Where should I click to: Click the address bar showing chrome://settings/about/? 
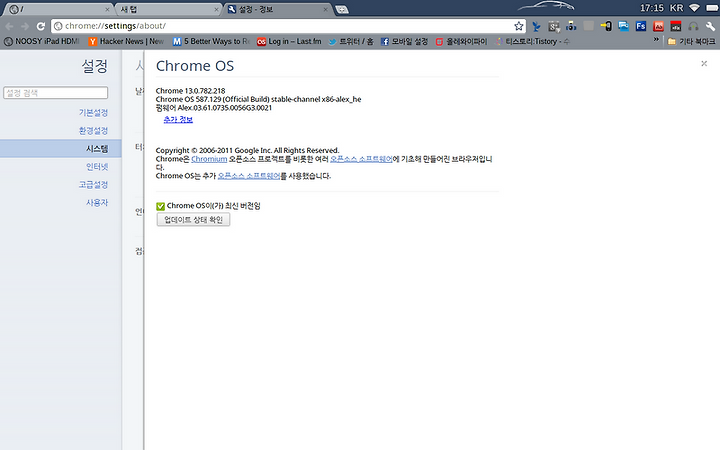(288, 26)
